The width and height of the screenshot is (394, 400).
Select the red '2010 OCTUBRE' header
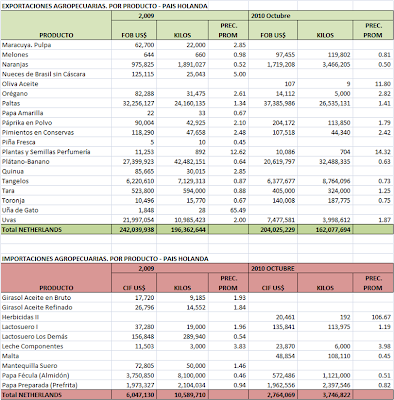[273, 268]
